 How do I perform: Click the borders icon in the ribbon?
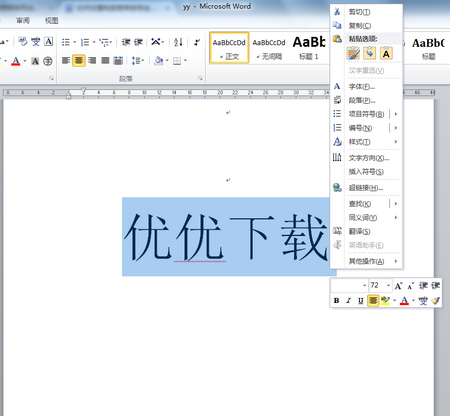(x=177, y=61)
